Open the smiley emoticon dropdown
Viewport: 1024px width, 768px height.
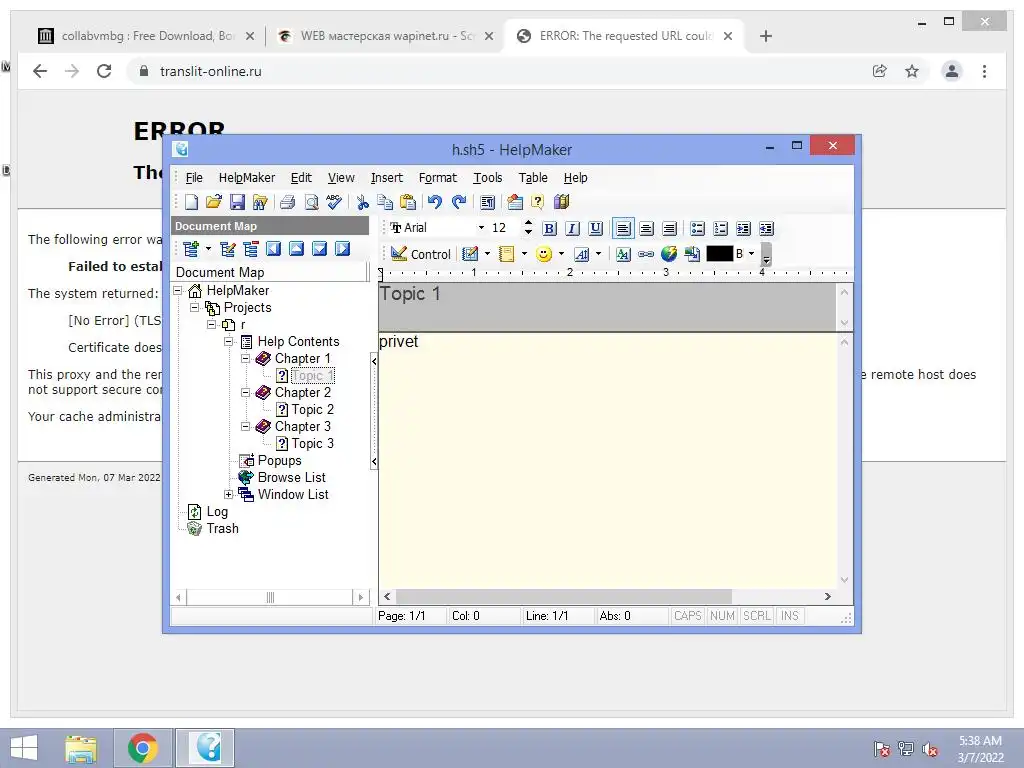(x=562, y=254)
